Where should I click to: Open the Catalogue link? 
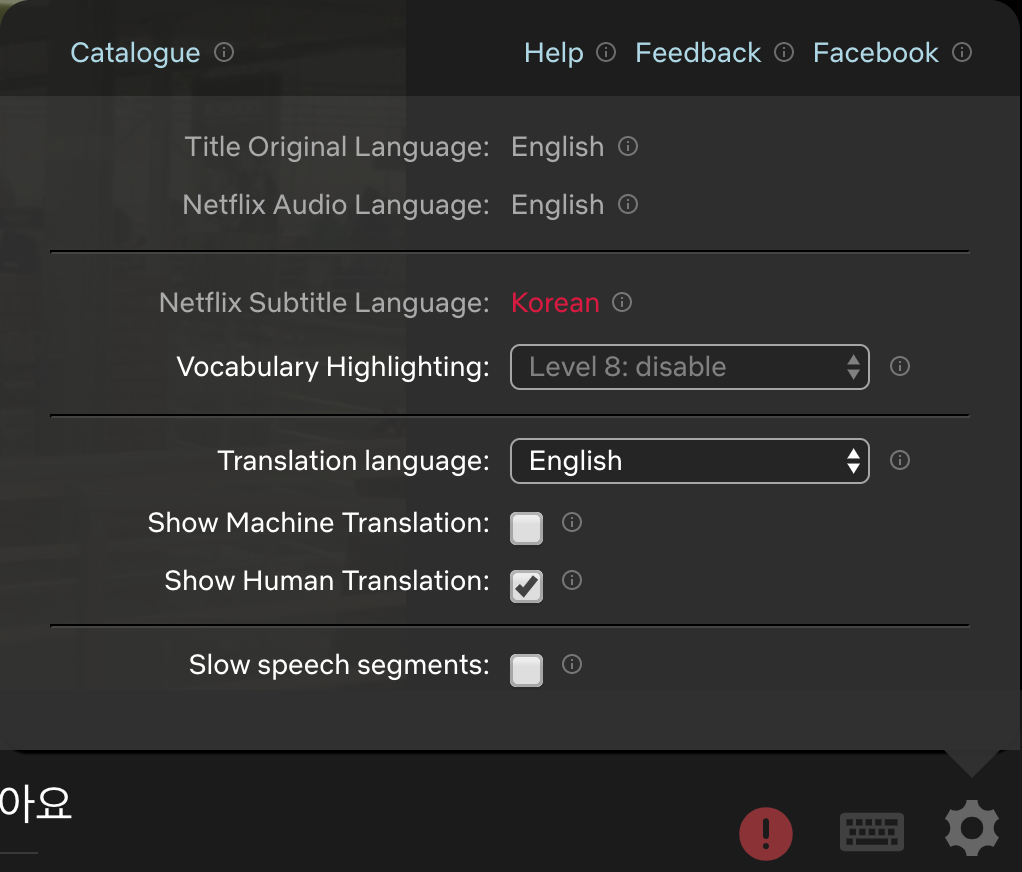[135, 53]
